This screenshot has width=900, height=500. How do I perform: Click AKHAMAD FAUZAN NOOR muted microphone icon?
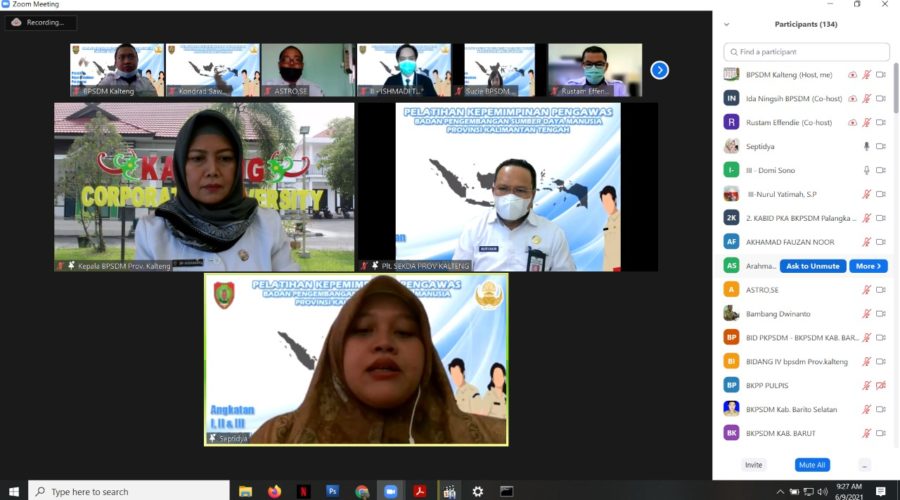[x=867, y=242]
